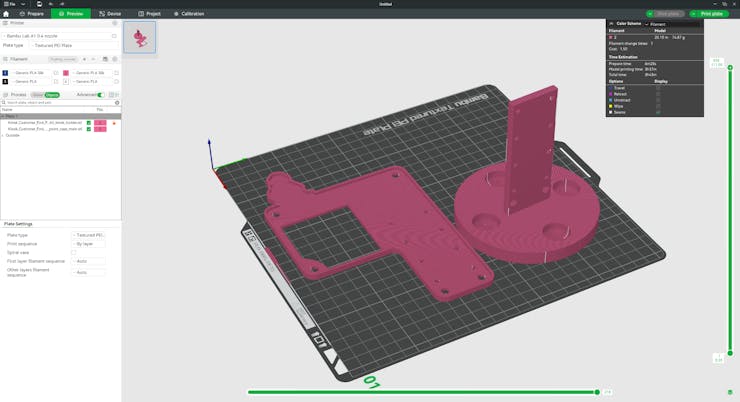Toggle the Seams display checkbox
740x402 pixels.
pos(657,112)
